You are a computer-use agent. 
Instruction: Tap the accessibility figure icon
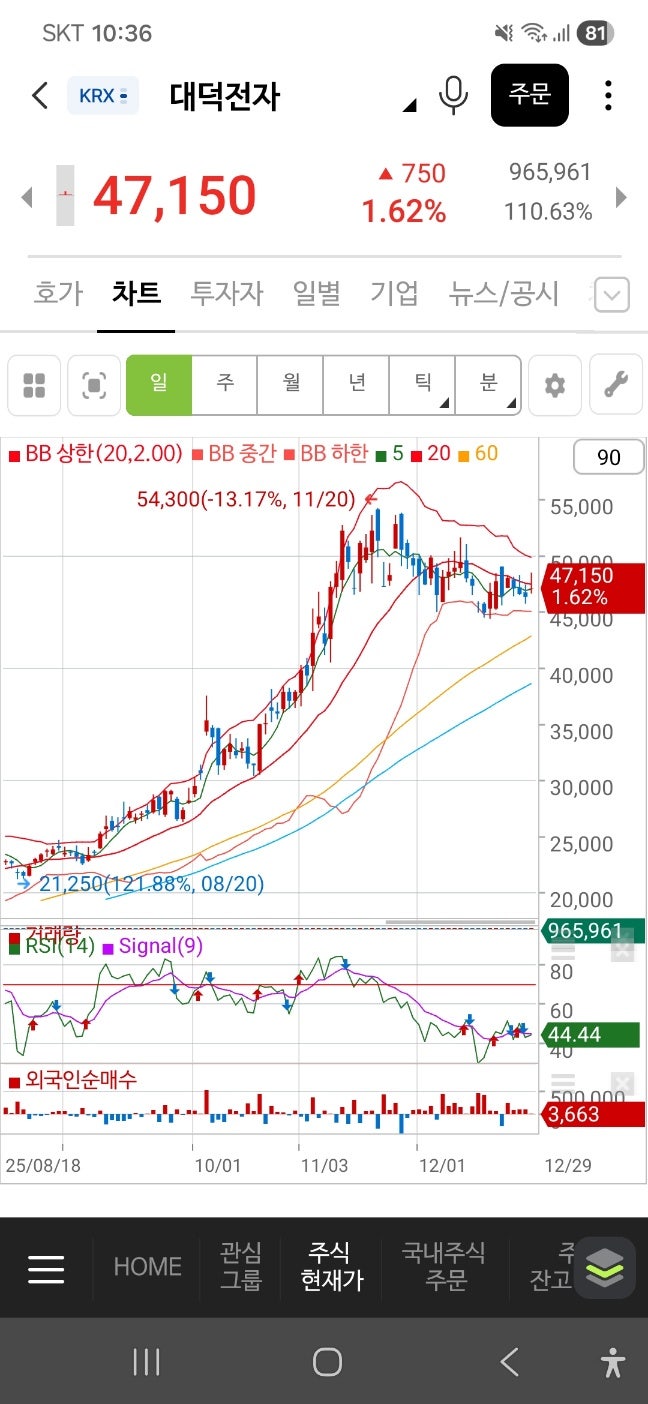[x=613, y=1363]
